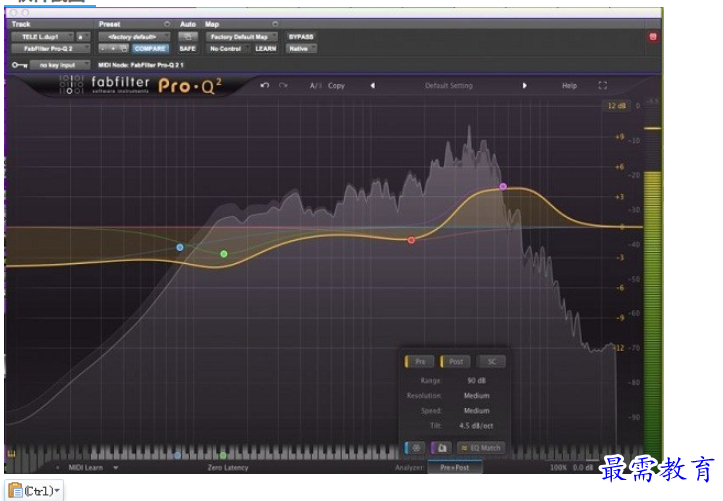Screen dimensions: 723x501
Task: Open the No Control dropdown
Action: click(x=228, y=48)
